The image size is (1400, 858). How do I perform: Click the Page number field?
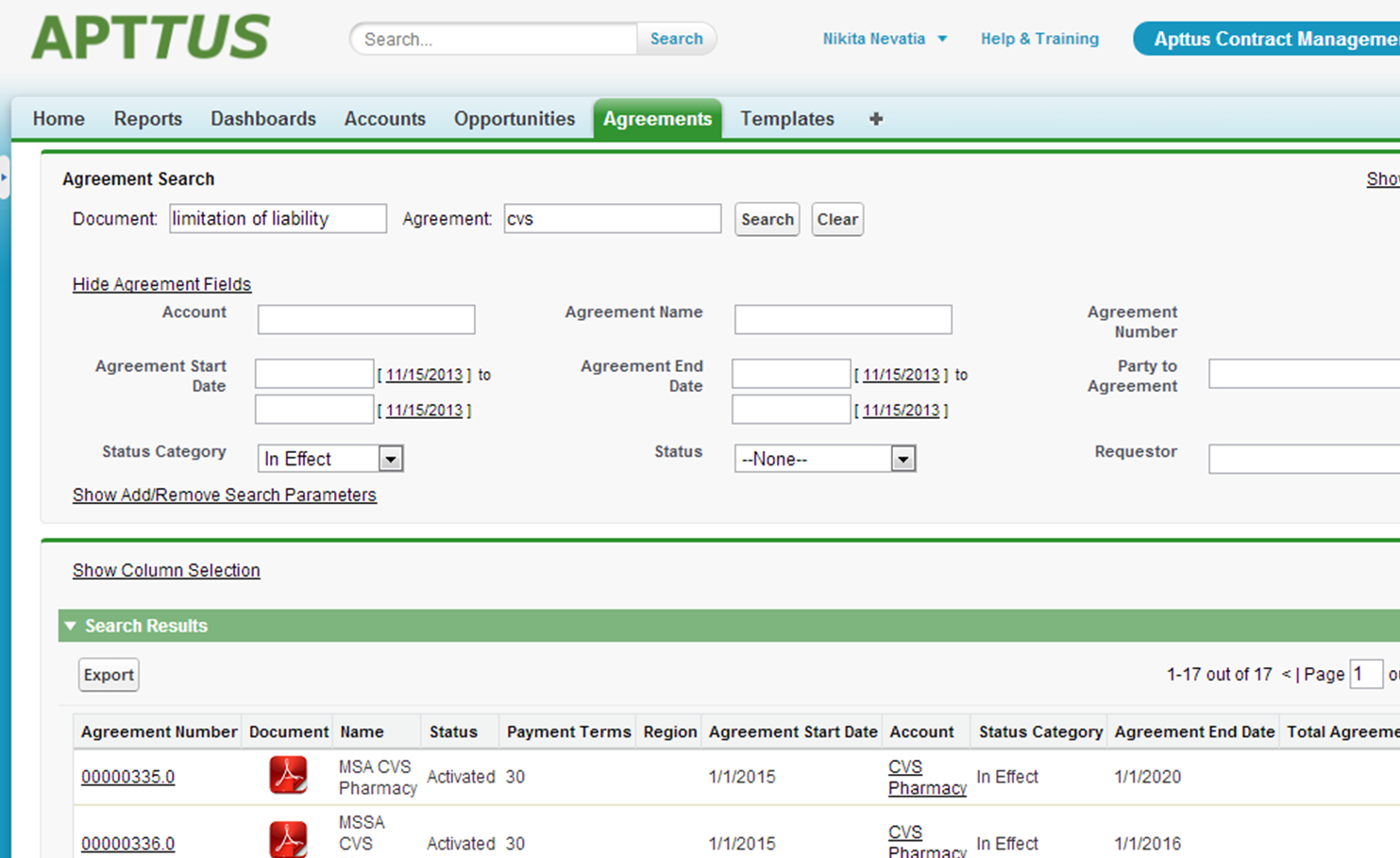click(x=1366, y=674)
